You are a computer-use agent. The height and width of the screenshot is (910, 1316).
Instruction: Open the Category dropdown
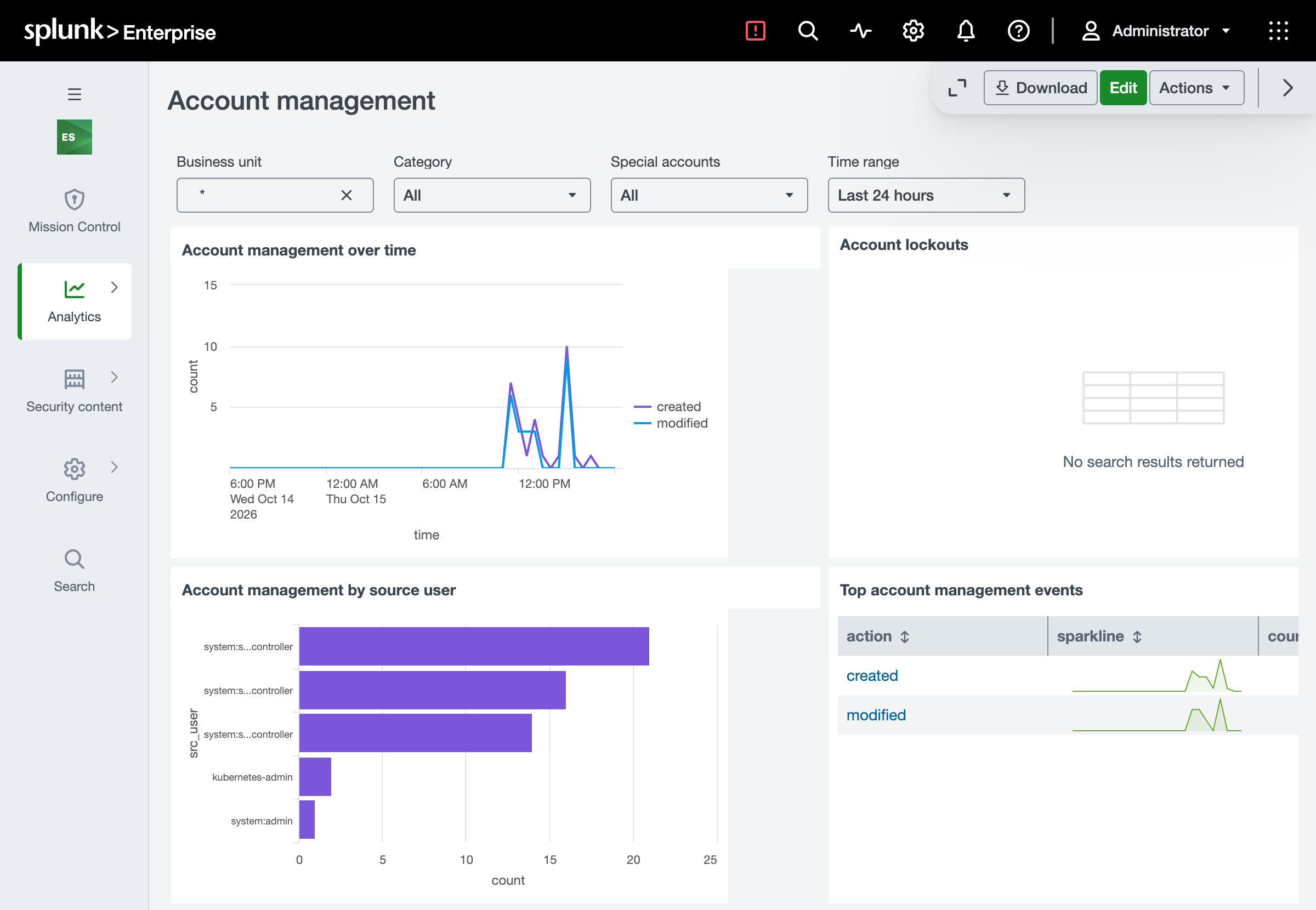coord(491,195)
